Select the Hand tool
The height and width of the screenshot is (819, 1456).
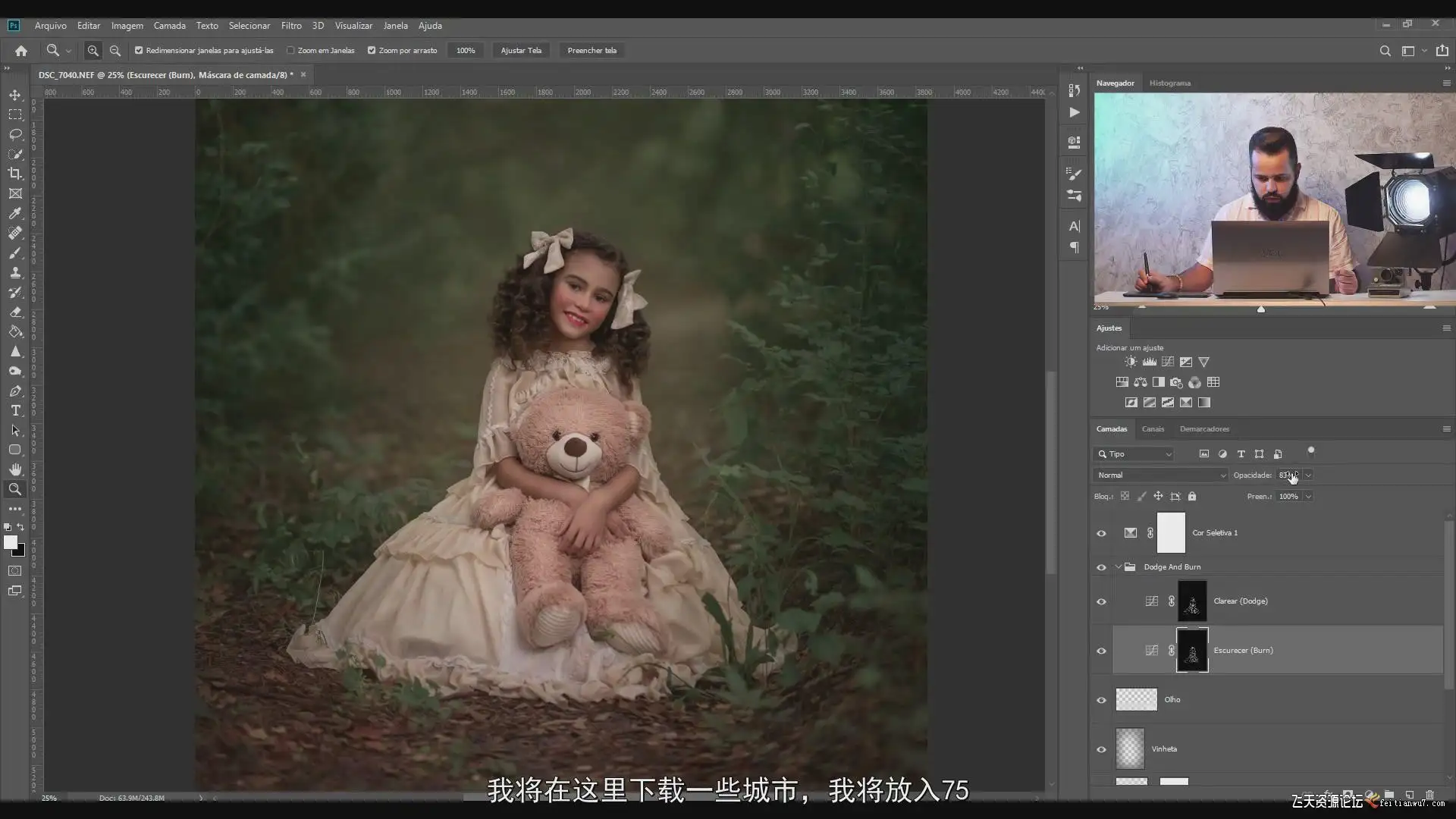tap(15, 469)
